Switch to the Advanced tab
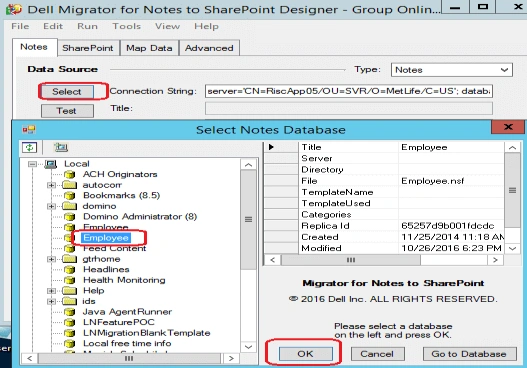Screen dimensions: 527x368 tap(209, 48)
